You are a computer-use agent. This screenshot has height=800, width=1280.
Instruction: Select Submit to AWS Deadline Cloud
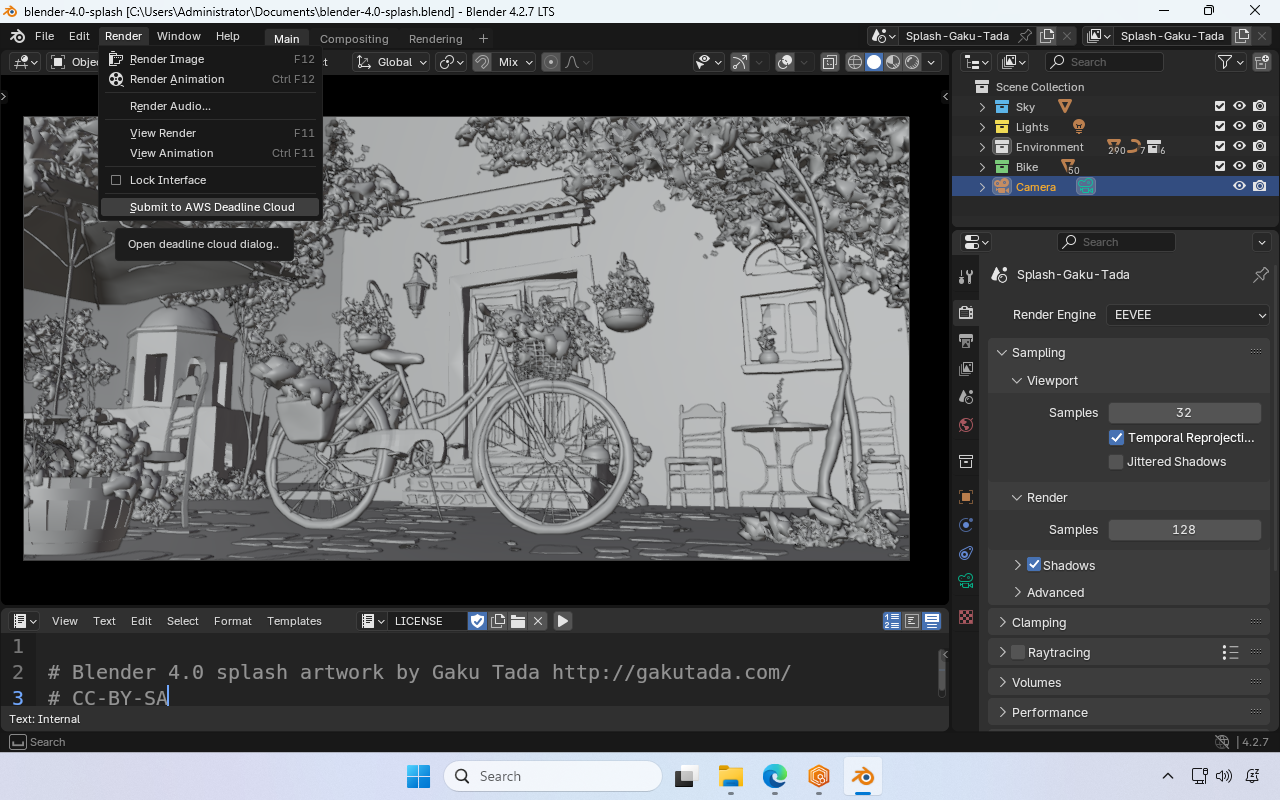211,207
